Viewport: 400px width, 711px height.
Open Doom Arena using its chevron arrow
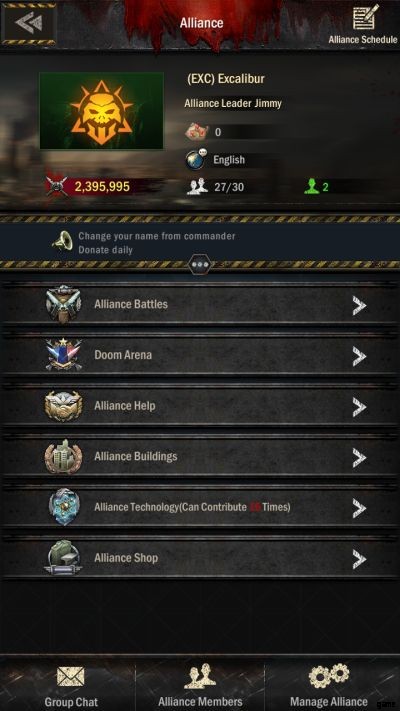pos(359,357)
